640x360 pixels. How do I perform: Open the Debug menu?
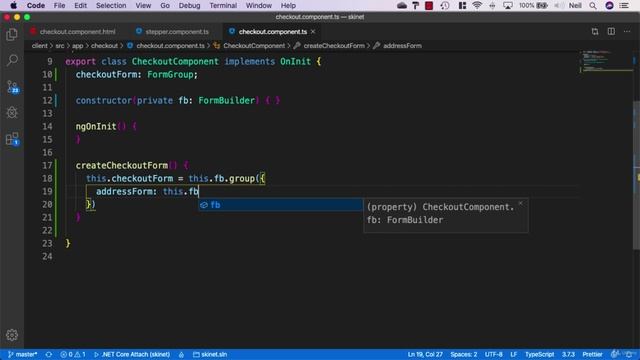coord(189,5)
